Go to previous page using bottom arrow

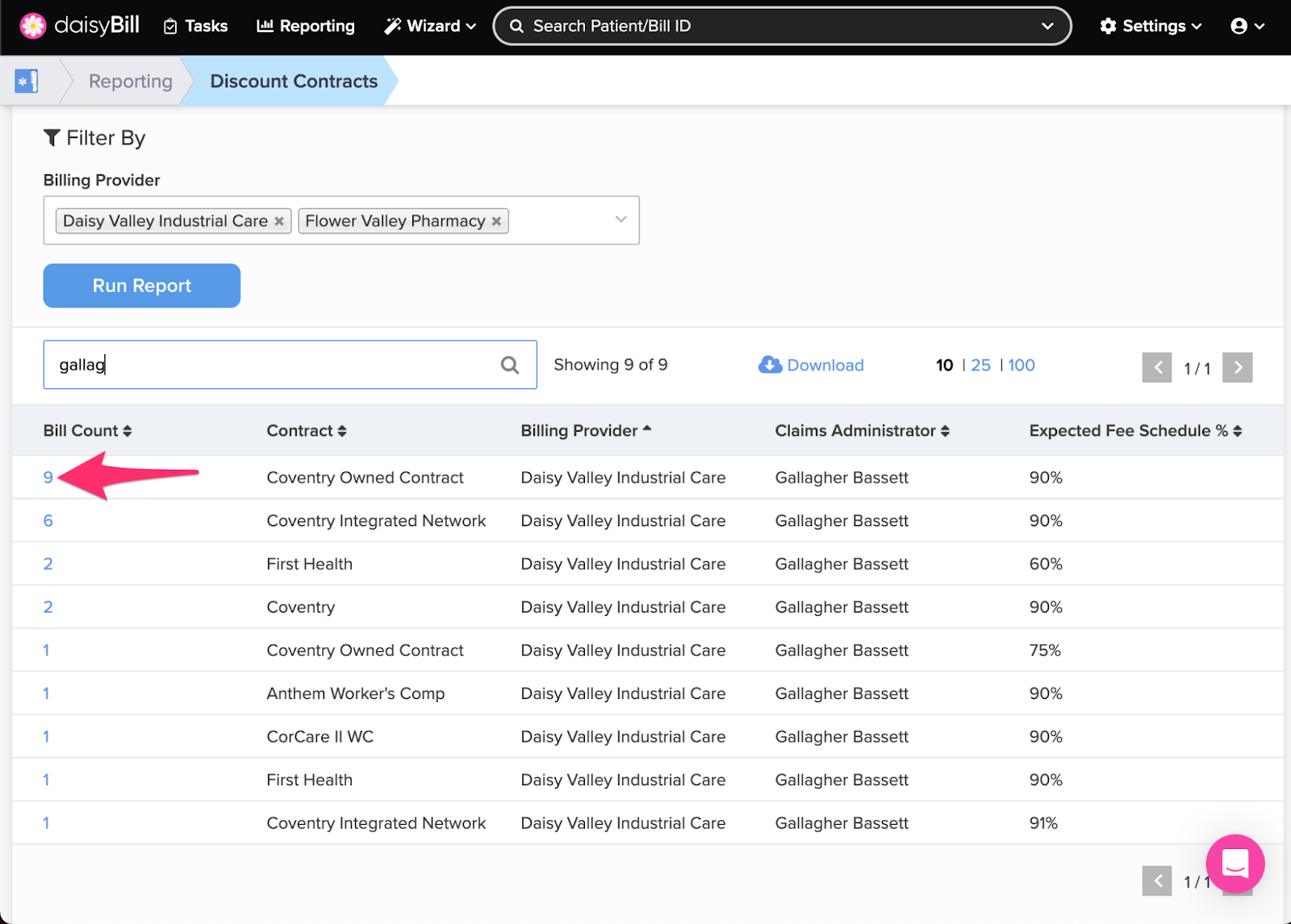point(1157,881)
